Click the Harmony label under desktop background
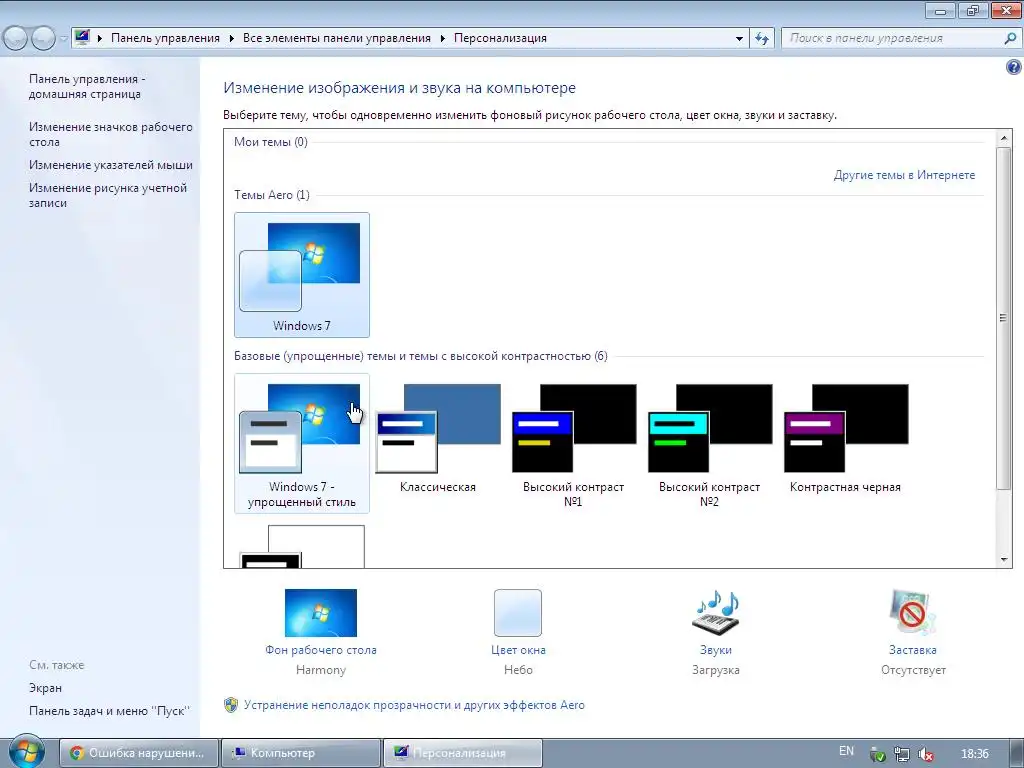The height and width of the screenshot is (768, 1024). pos(321,670)
